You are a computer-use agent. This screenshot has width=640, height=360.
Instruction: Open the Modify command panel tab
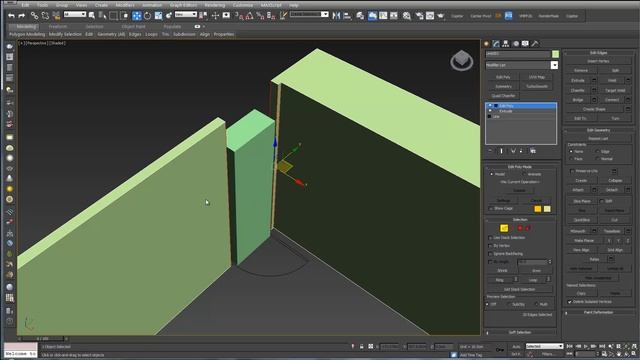click(496, 44)
